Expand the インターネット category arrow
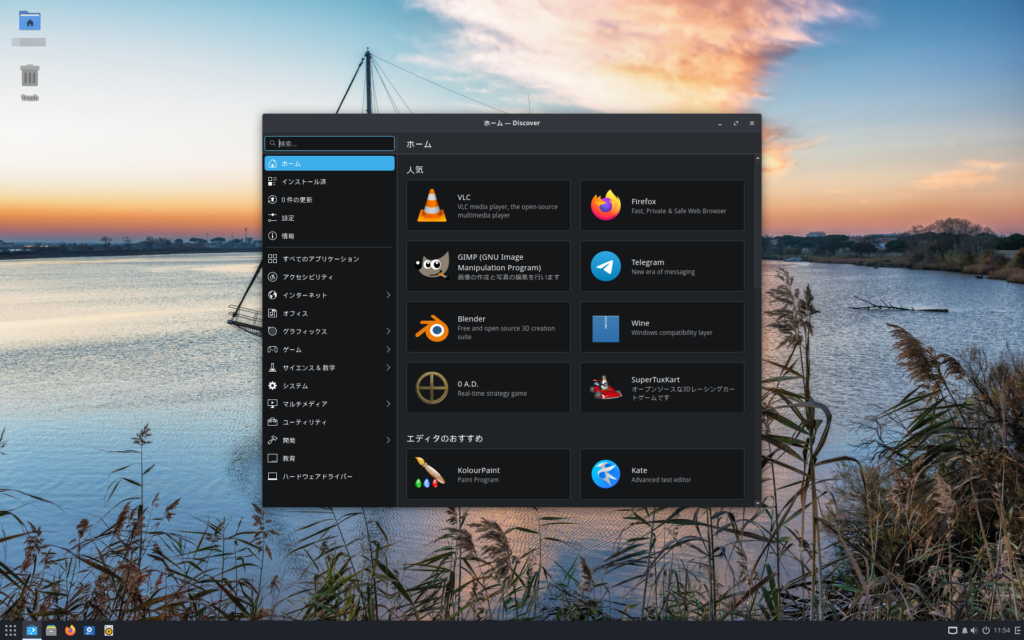The image size is (1024, 640). coord(388,295)
